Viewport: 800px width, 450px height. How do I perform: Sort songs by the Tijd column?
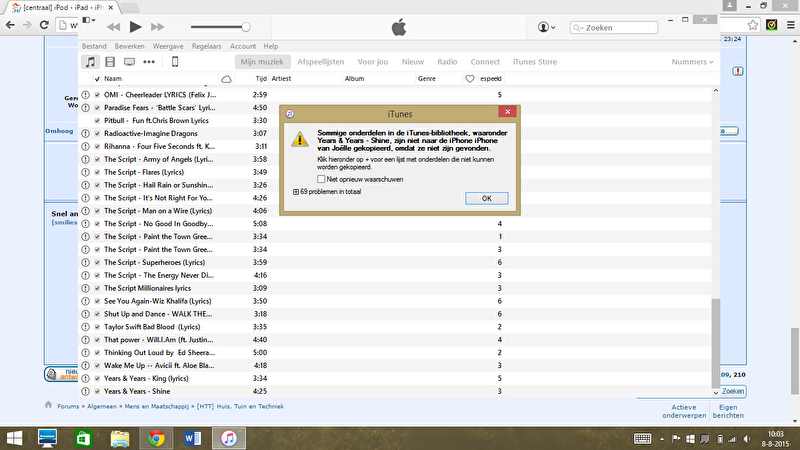pos(261,79)
